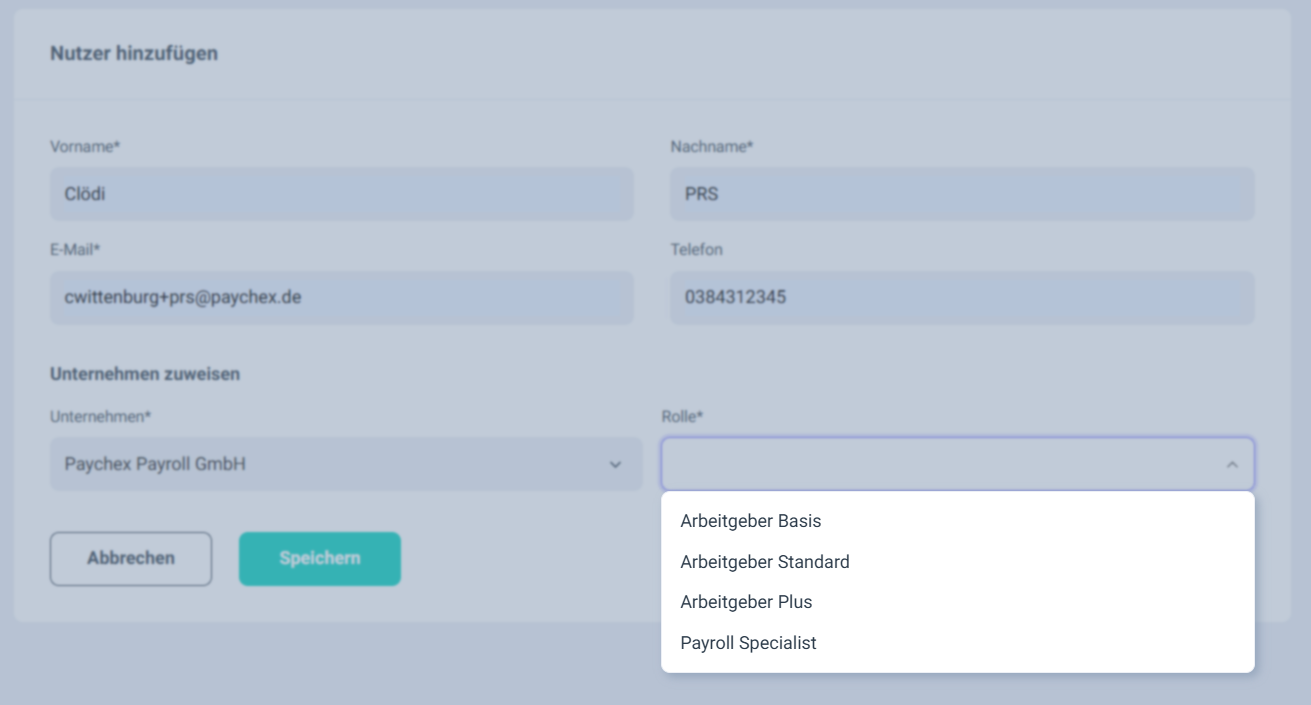Open the Paychex Payroll GmbH company dropdown
This screenshot has height=705, width=1311.
330,464
